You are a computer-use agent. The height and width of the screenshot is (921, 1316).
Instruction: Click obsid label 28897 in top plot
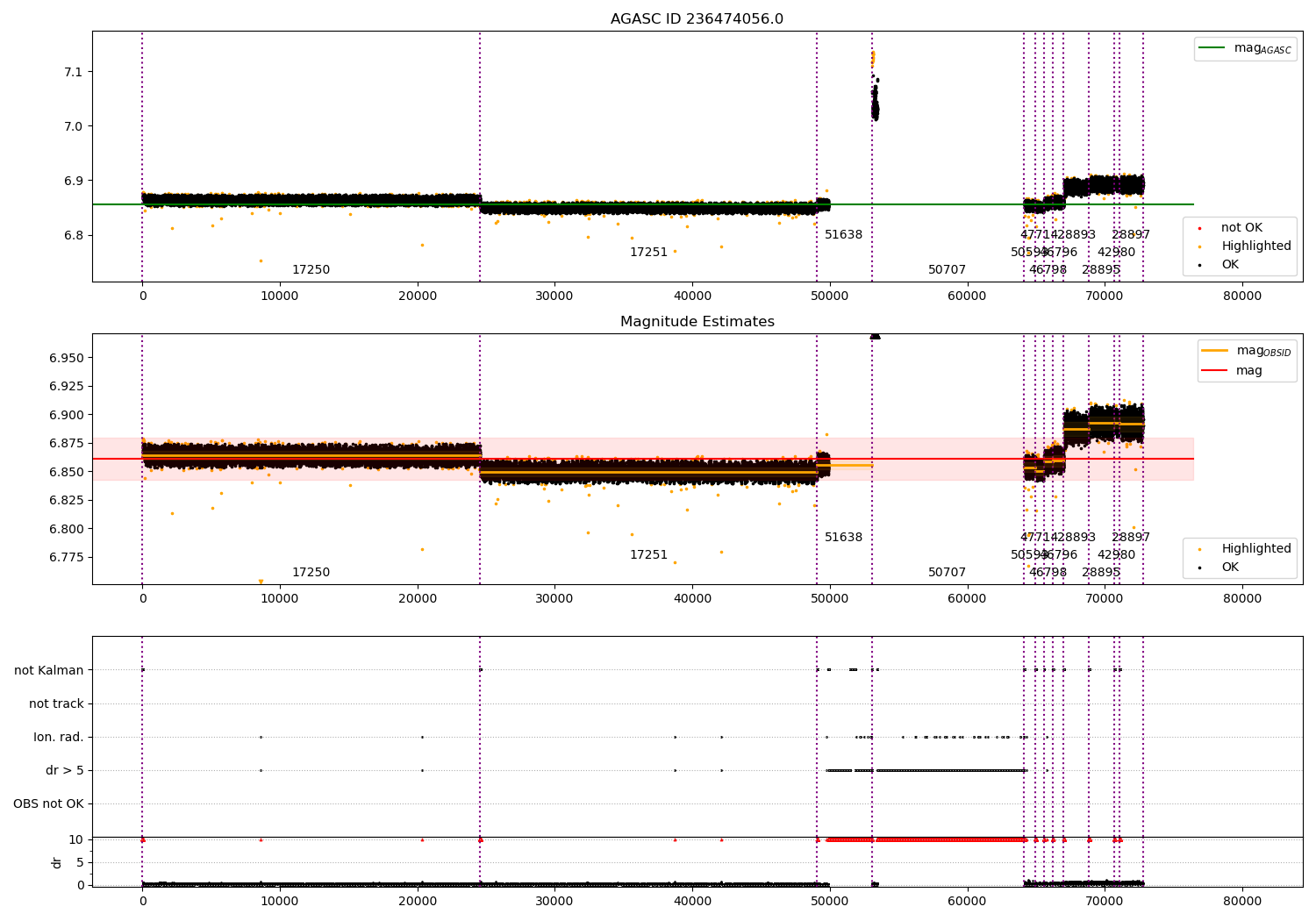click(1131, 235)
